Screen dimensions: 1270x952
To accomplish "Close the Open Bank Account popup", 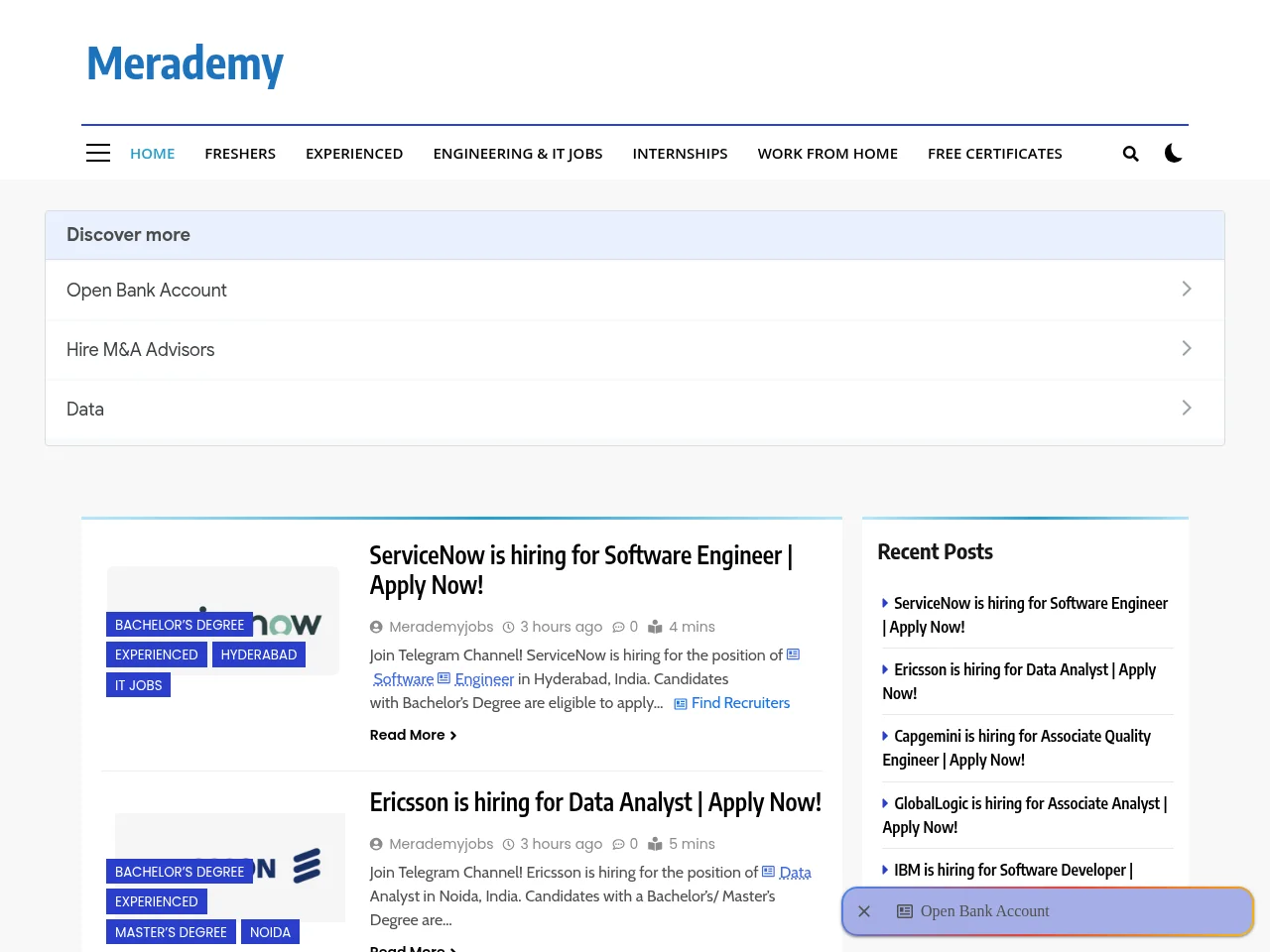I will click(864, 911).
